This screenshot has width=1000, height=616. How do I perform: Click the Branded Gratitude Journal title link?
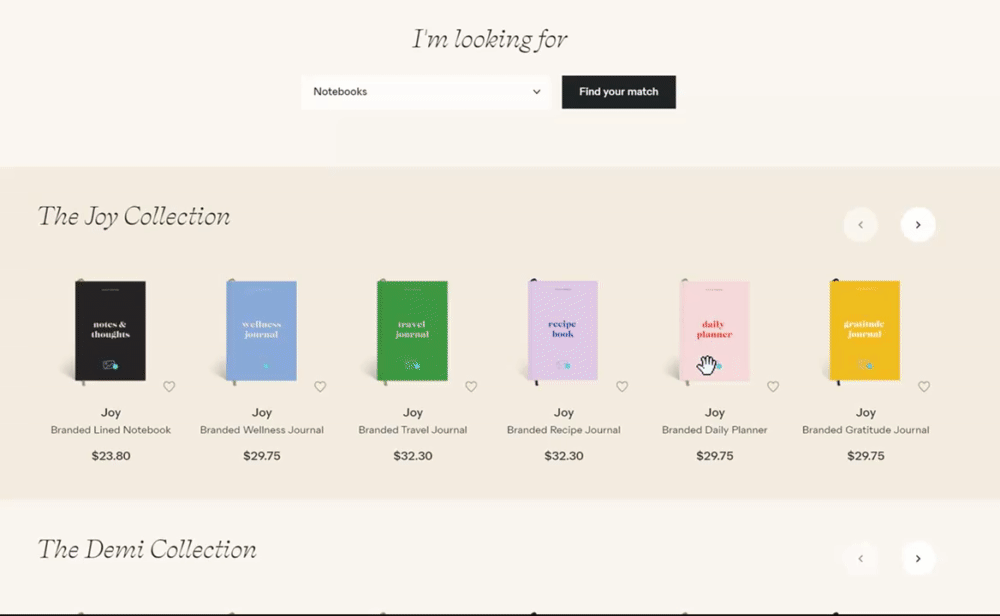[x=865, y=430]
